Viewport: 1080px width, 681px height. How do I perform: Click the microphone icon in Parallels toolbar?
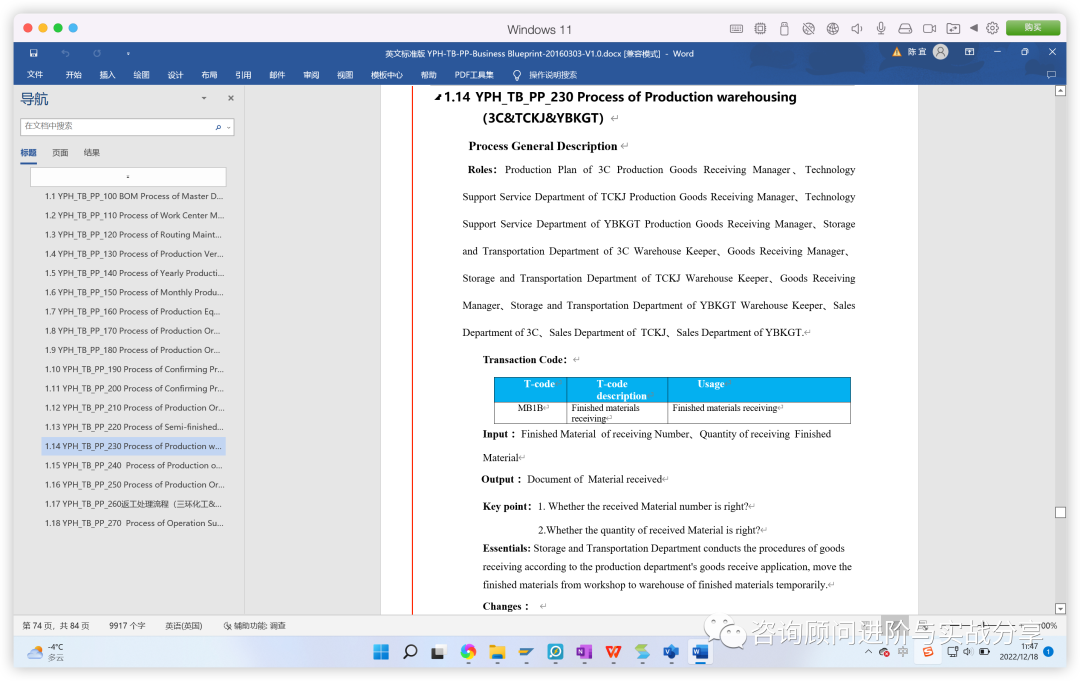(x=881, y=28)
